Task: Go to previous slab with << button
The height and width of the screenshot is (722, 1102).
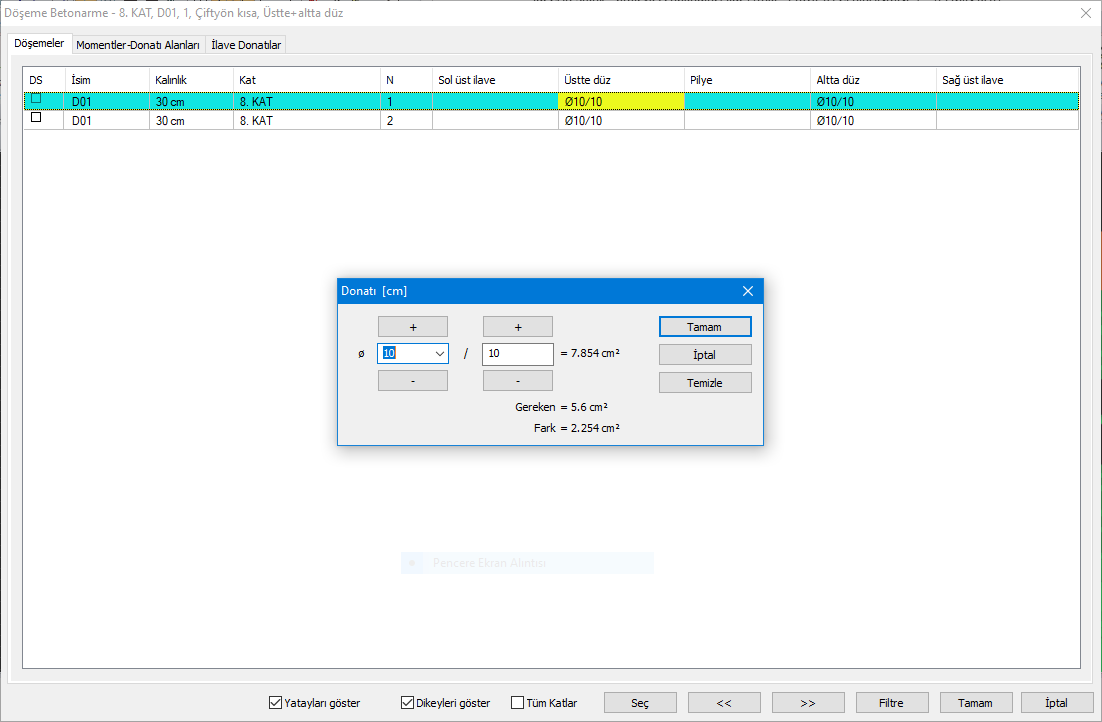Action: click(724, 703)
